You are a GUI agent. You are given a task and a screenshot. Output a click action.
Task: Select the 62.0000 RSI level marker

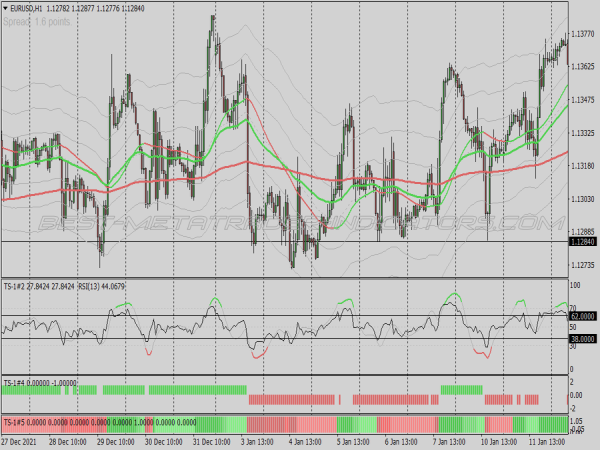583,316
